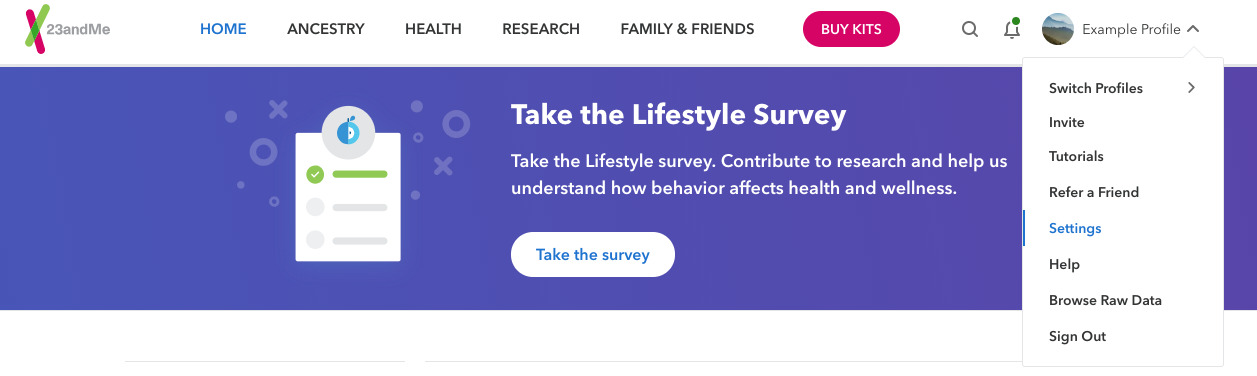Go to the HOME navigation tab

coord(223,29)
